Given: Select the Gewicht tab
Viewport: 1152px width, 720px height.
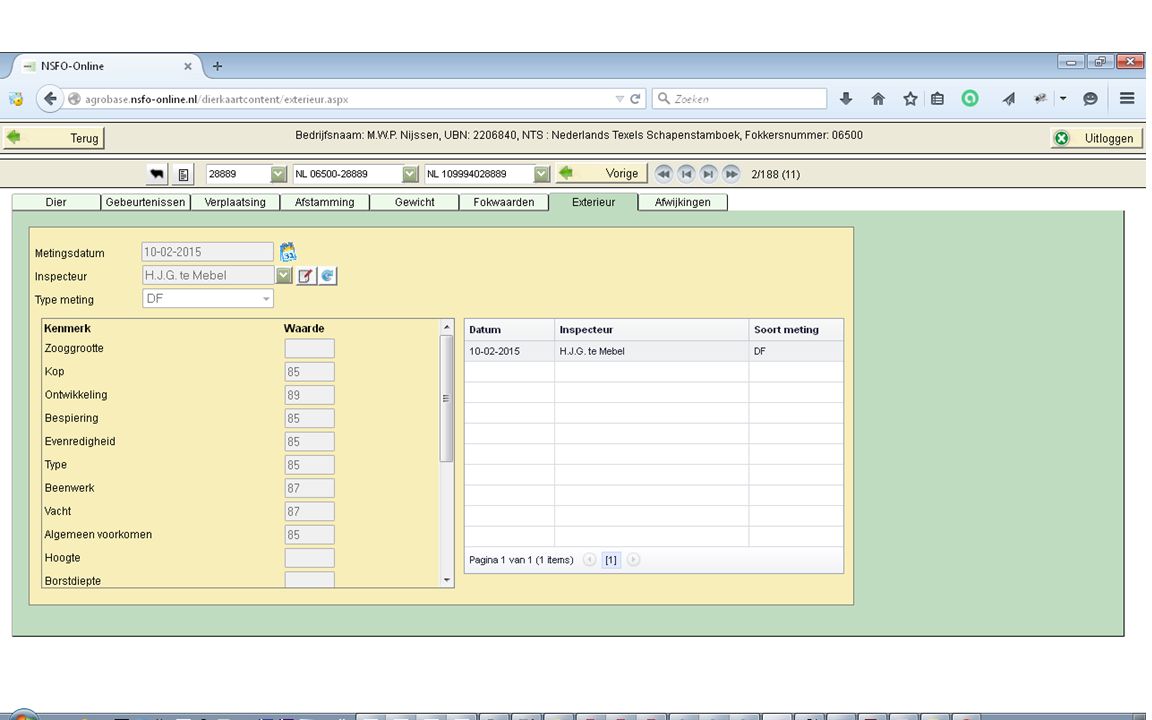Looking at the screenshot, I should [414, 202].
